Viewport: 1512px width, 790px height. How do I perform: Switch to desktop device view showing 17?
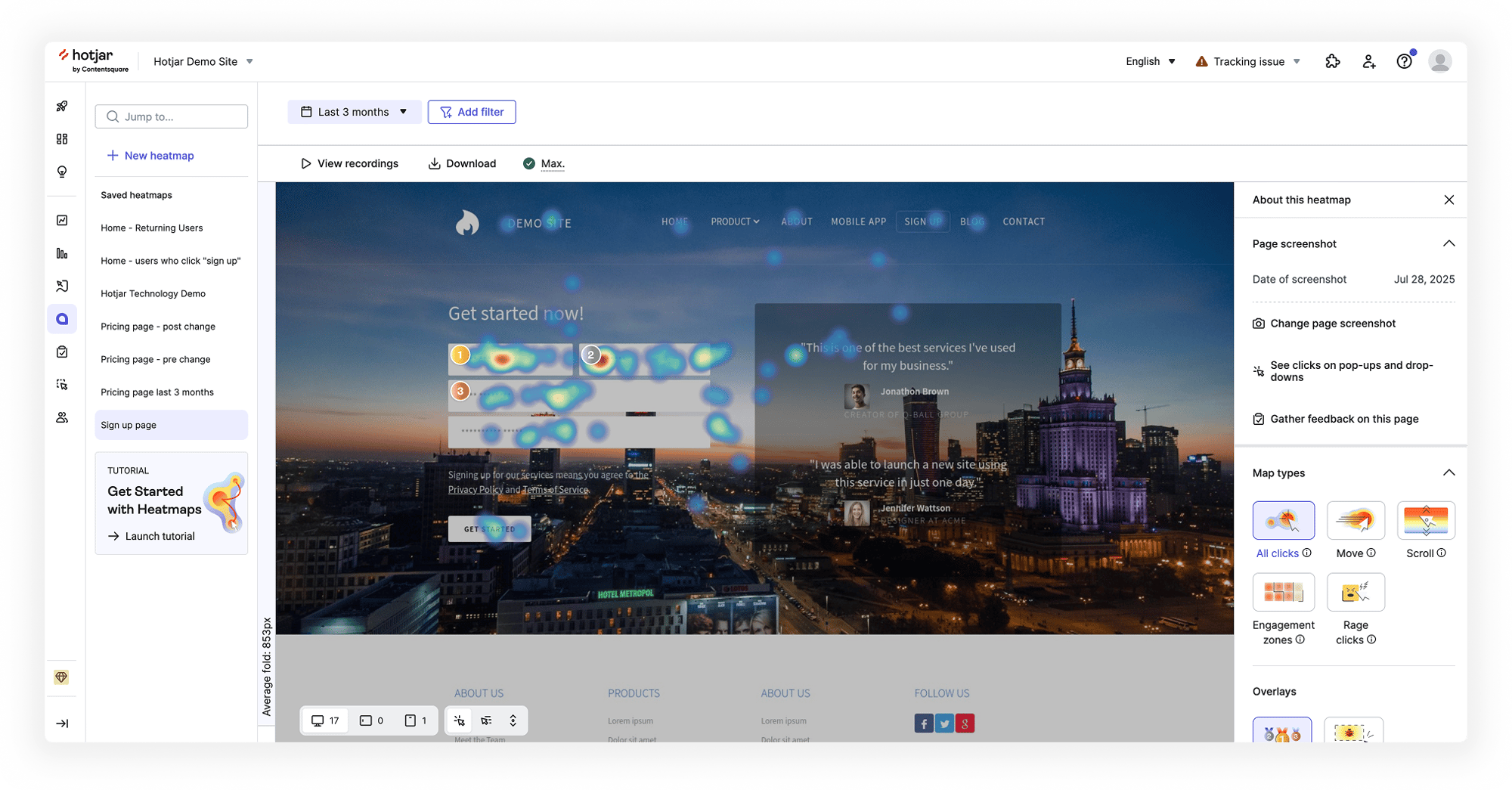click(326, 720)
